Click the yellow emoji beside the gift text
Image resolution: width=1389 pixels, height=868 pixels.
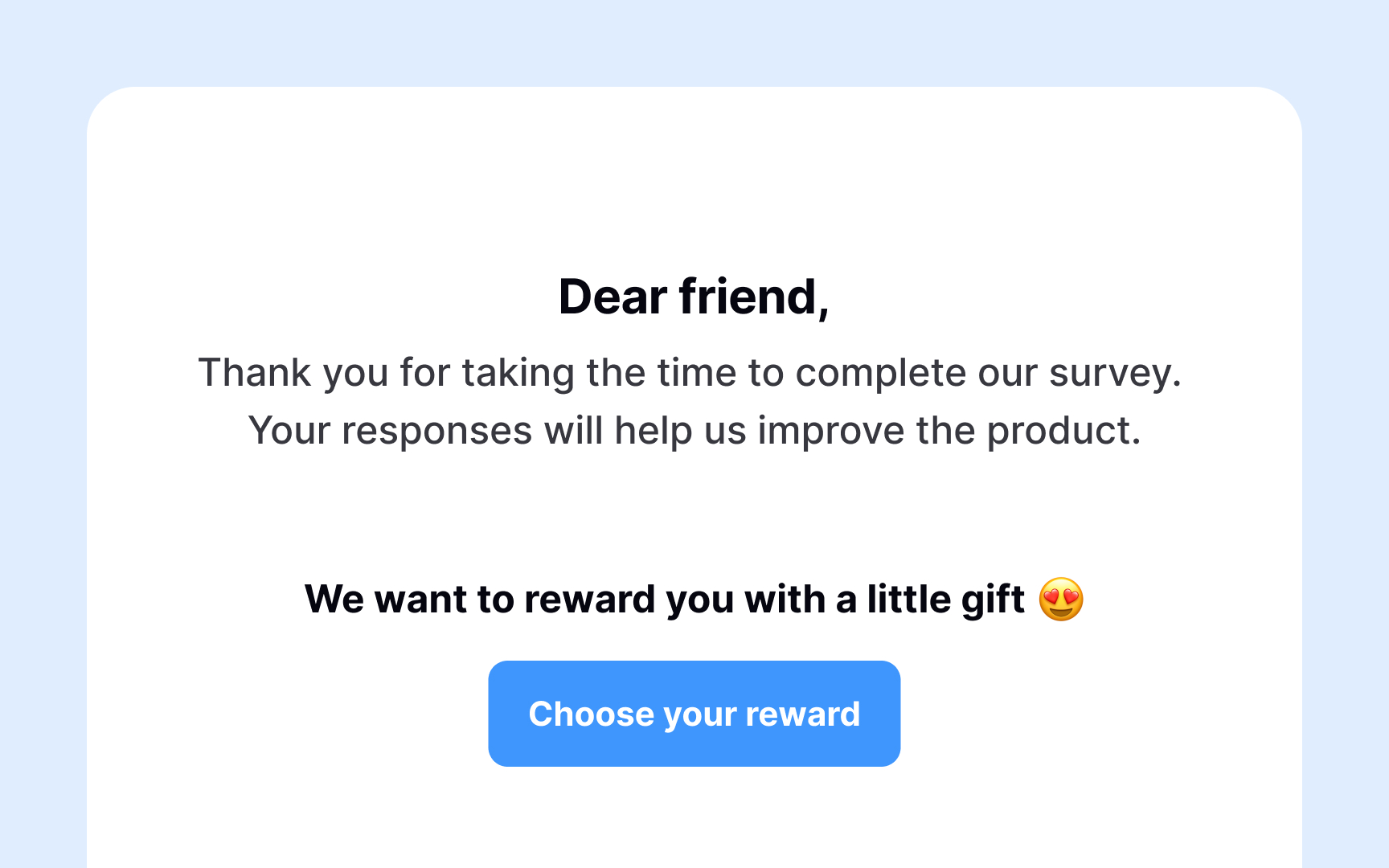click(1062, 600)
